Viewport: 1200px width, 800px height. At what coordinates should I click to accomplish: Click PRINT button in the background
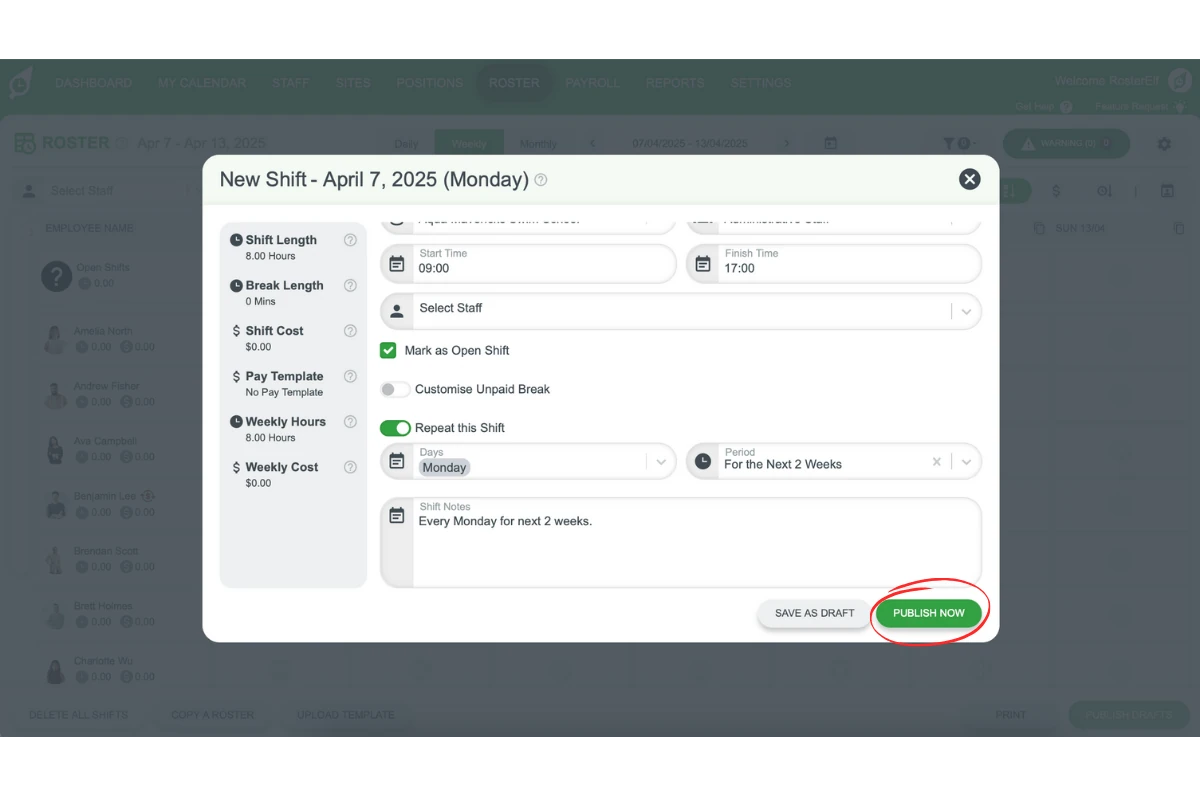[x=1011, y=715]
